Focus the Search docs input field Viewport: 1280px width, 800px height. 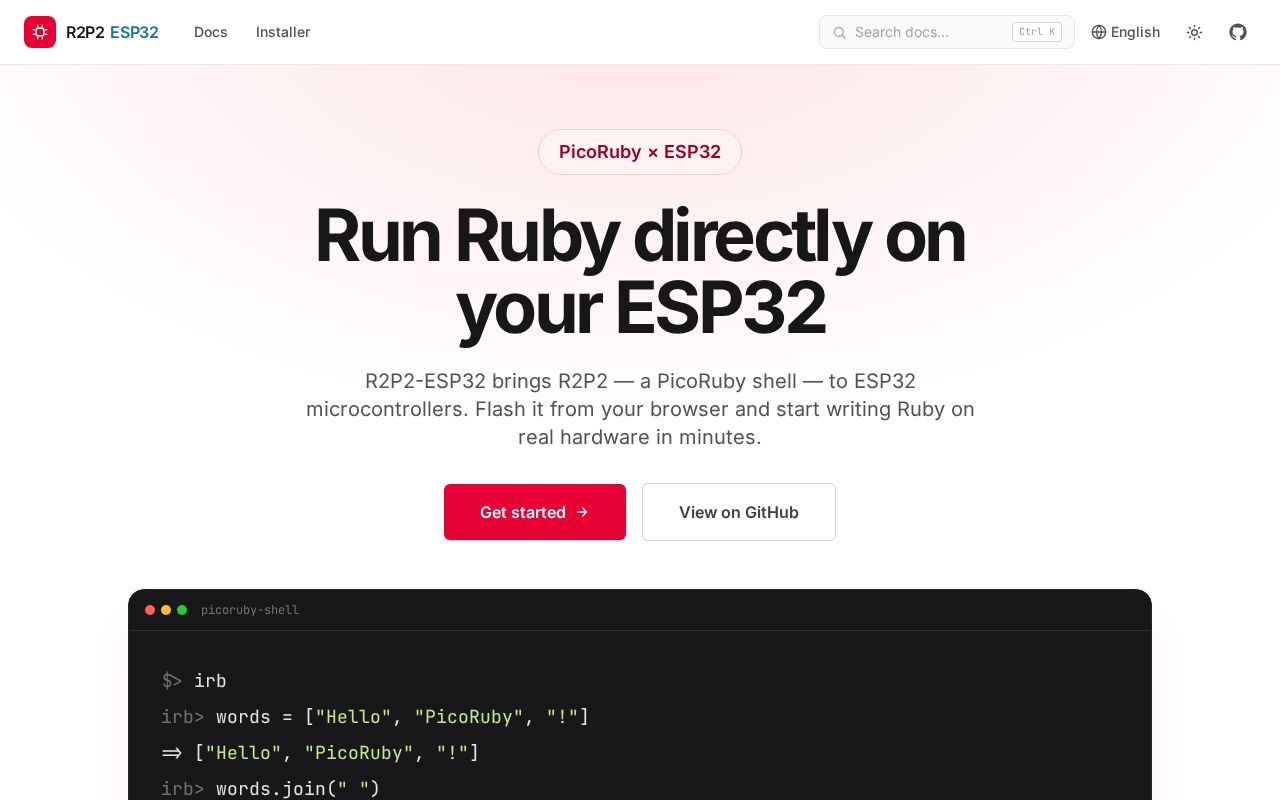(947, 32)
